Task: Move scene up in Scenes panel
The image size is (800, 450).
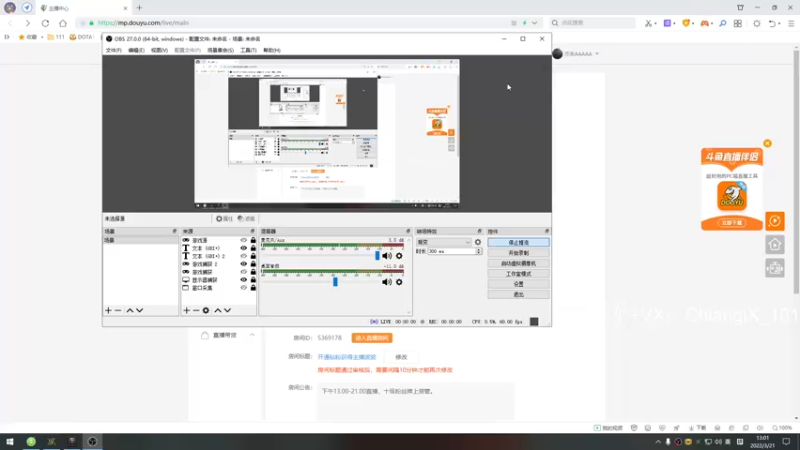Action: point(130,310)
